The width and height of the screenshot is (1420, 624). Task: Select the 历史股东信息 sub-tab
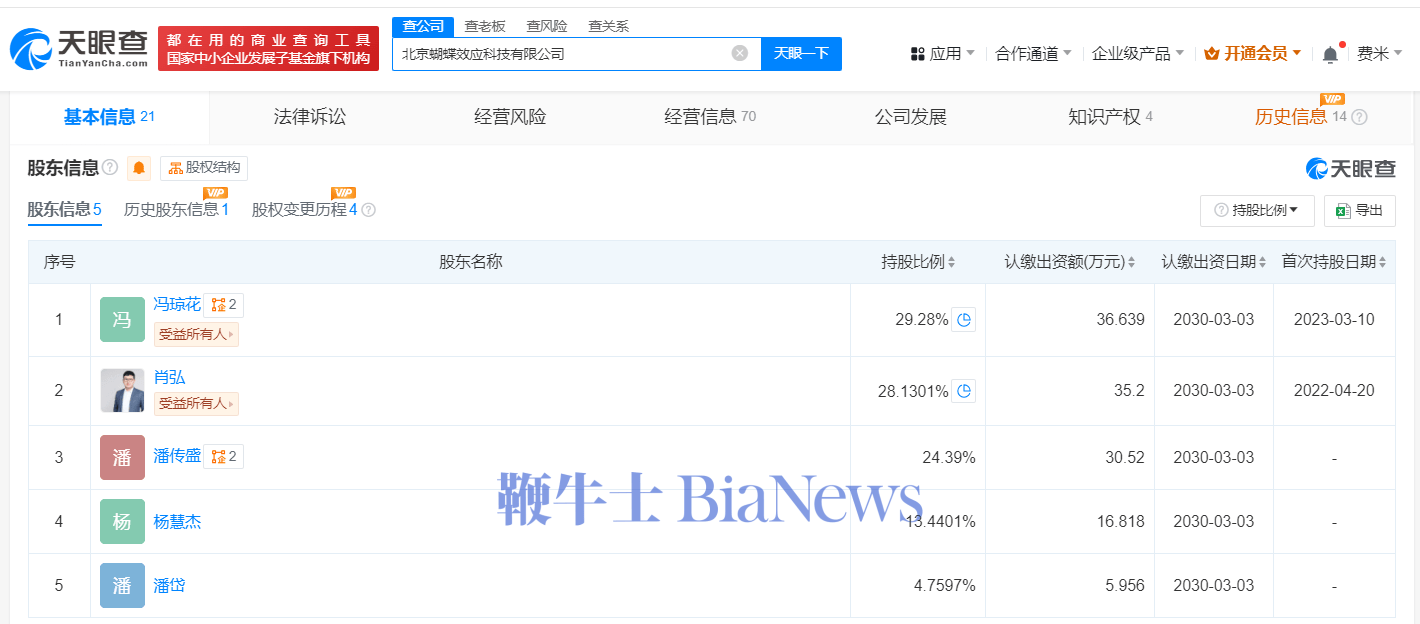tap(177, 210)
